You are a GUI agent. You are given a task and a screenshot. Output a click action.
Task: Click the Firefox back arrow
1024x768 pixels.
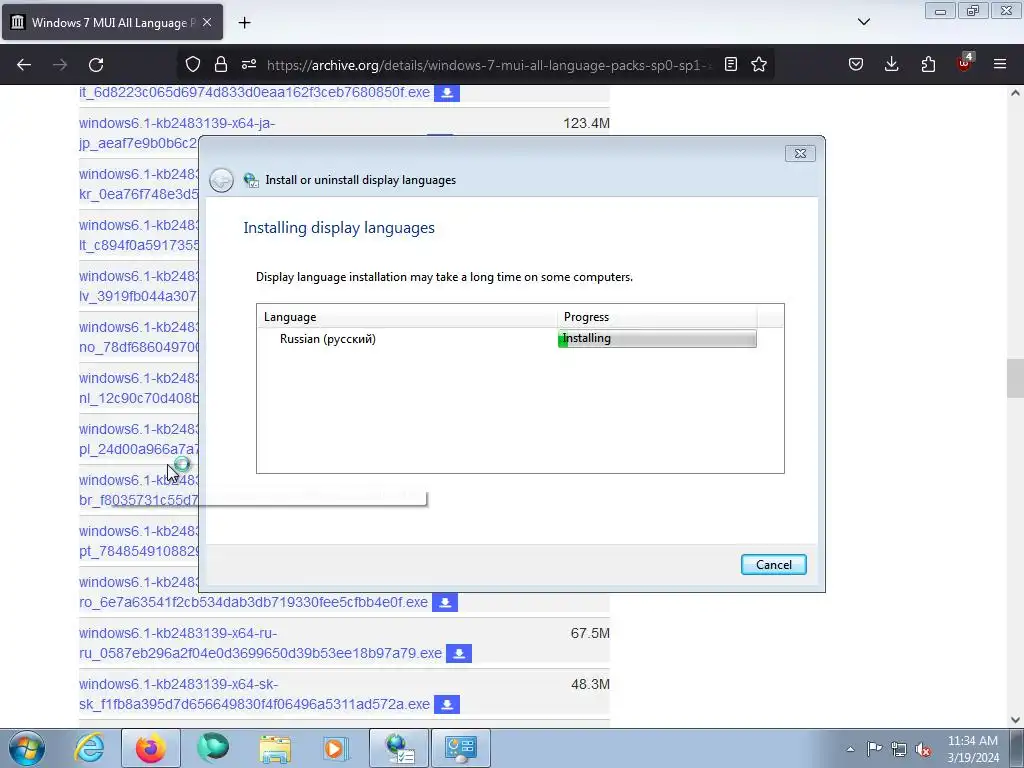point(24,65)
